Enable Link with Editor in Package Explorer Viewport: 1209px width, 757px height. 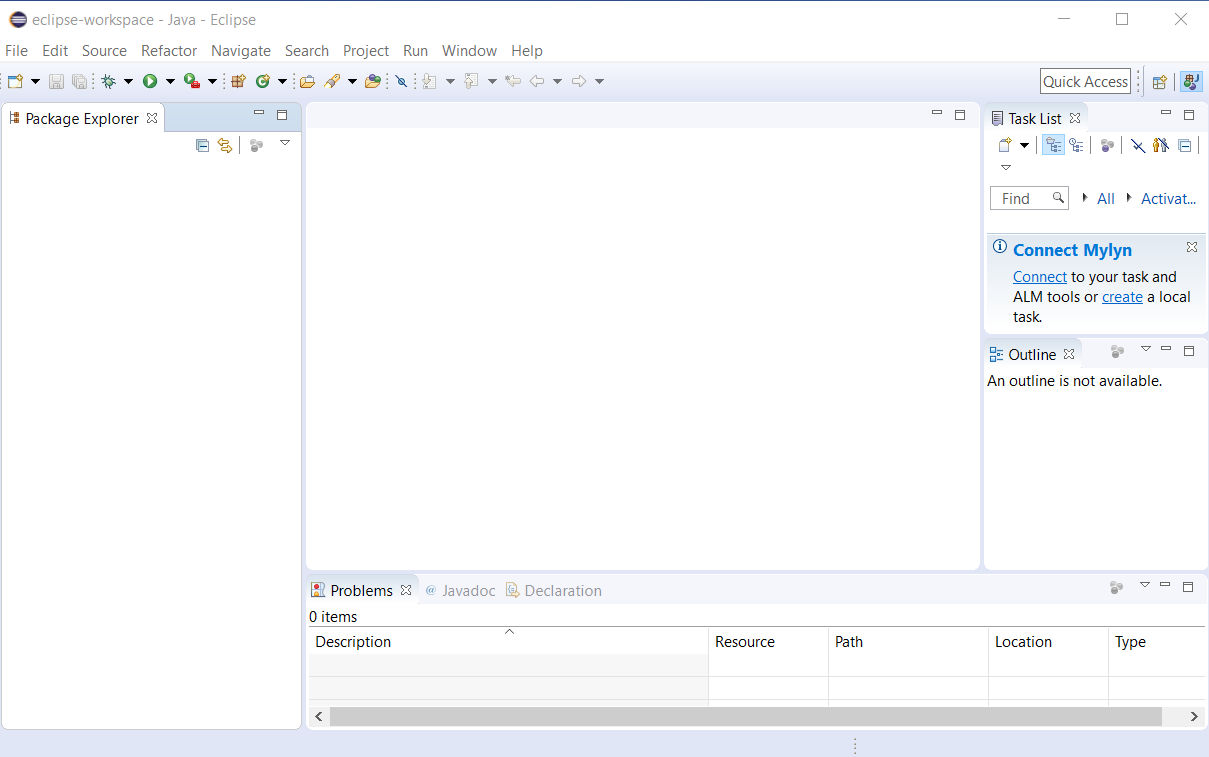(224, 145)
